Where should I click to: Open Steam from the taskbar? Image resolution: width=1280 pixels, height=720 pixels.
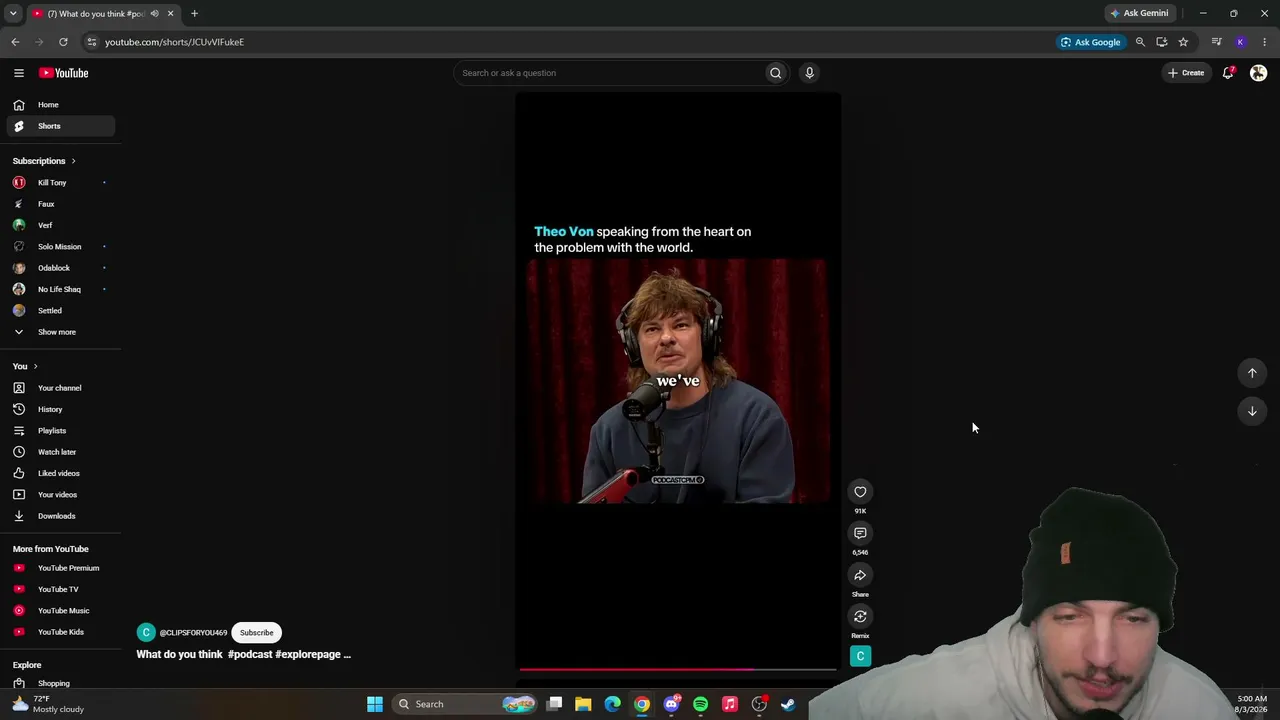pyautogui.click(x=788, y=704)
